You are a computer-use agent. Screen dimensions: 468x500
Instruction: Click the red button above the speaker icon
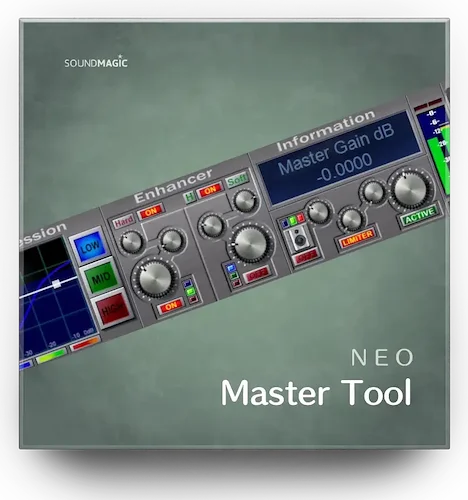300,218
